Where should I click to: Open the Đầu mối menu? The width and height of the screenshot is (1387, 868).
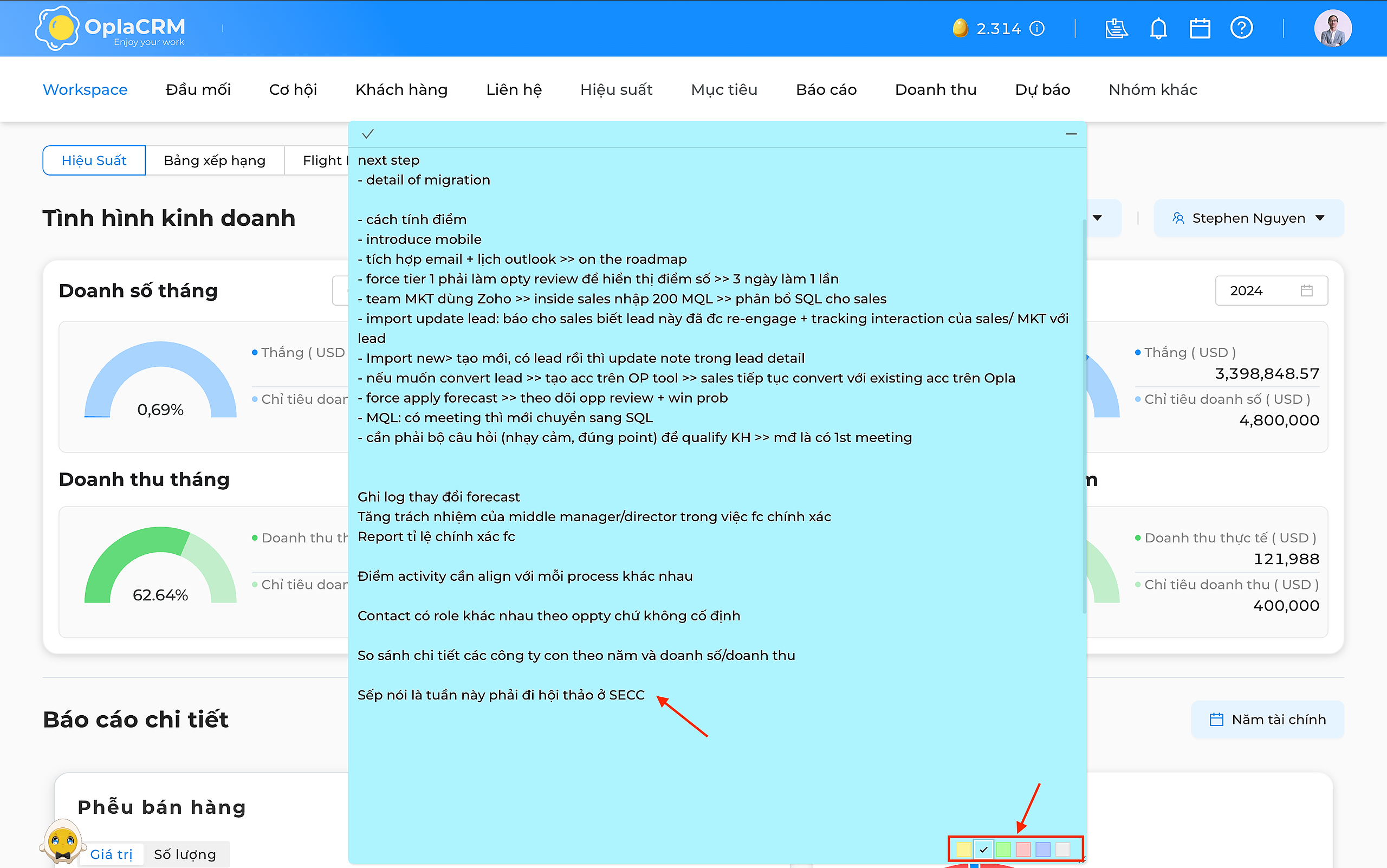click(198, 89)
